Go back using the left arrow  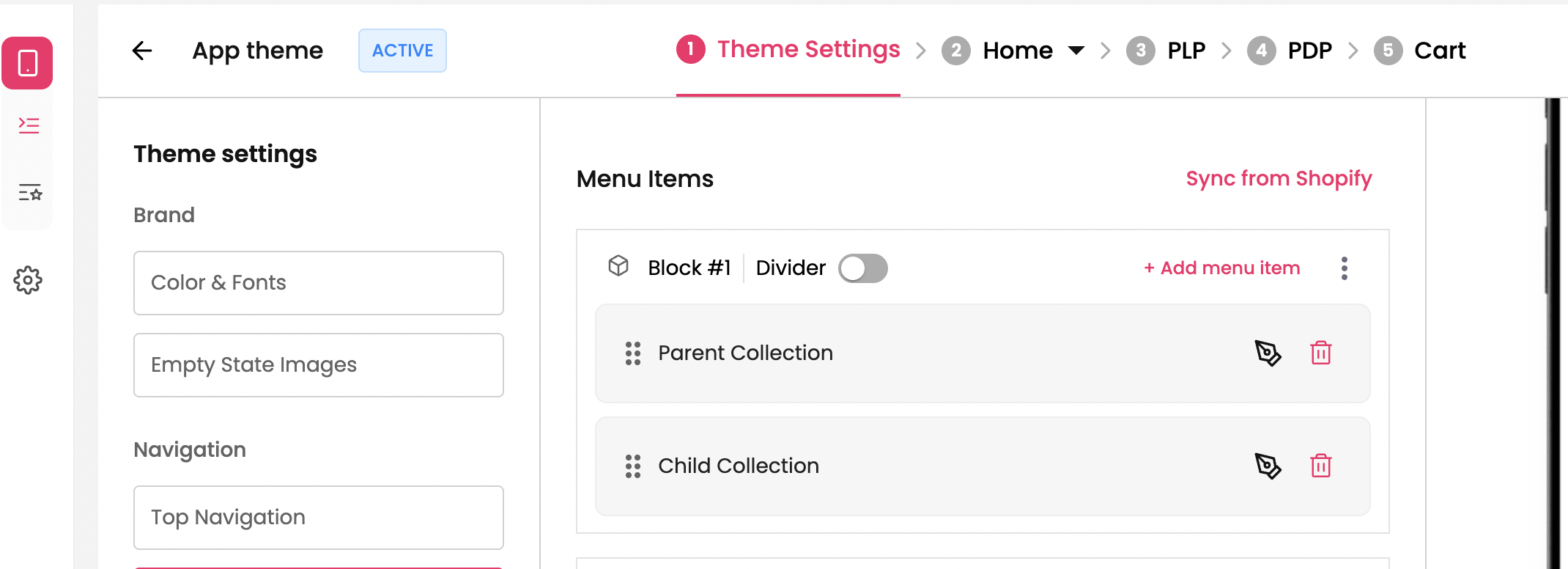pos(142,51)
